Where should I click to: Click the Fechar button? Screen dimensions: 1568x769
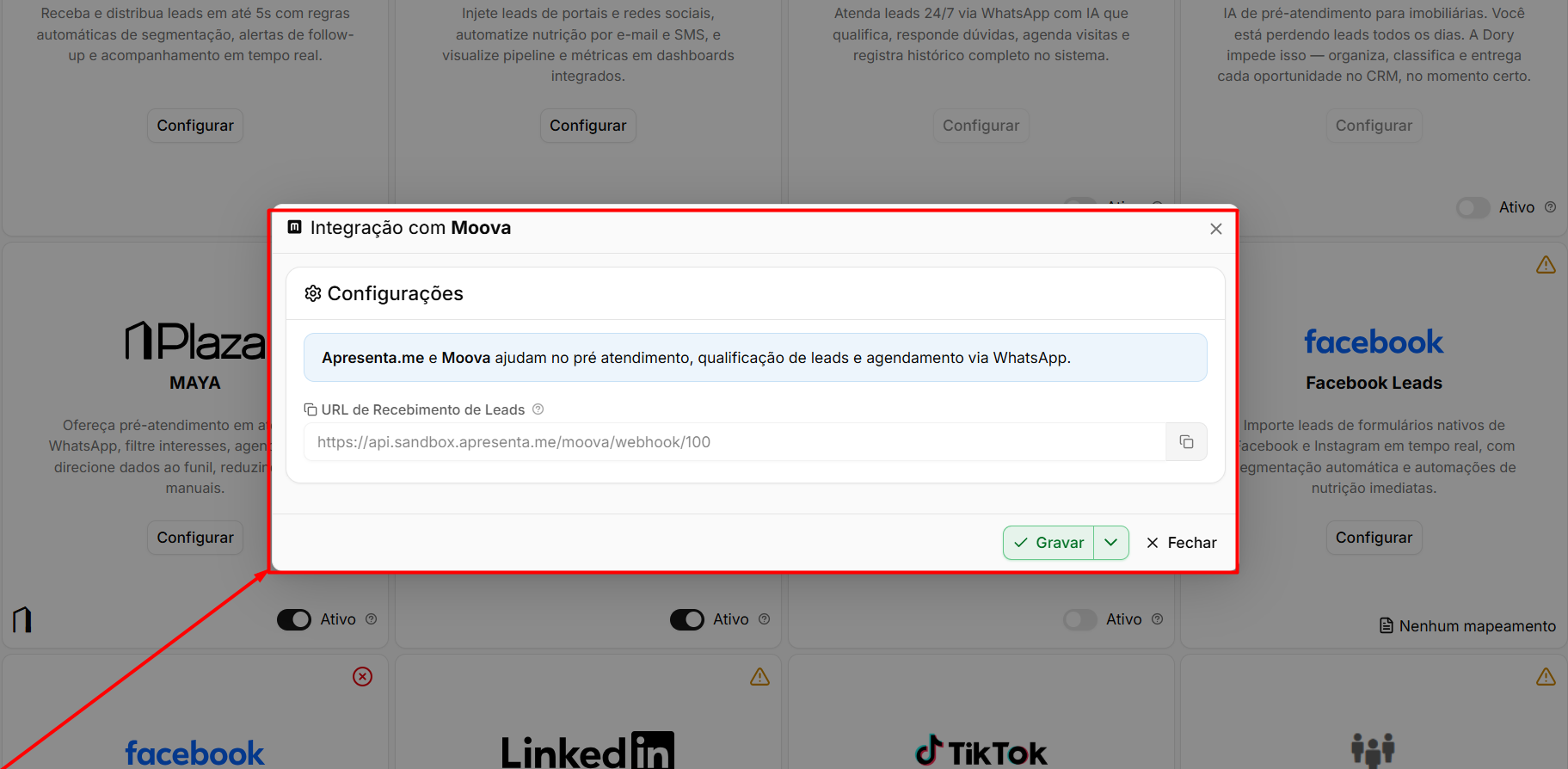coord(1182,543)
